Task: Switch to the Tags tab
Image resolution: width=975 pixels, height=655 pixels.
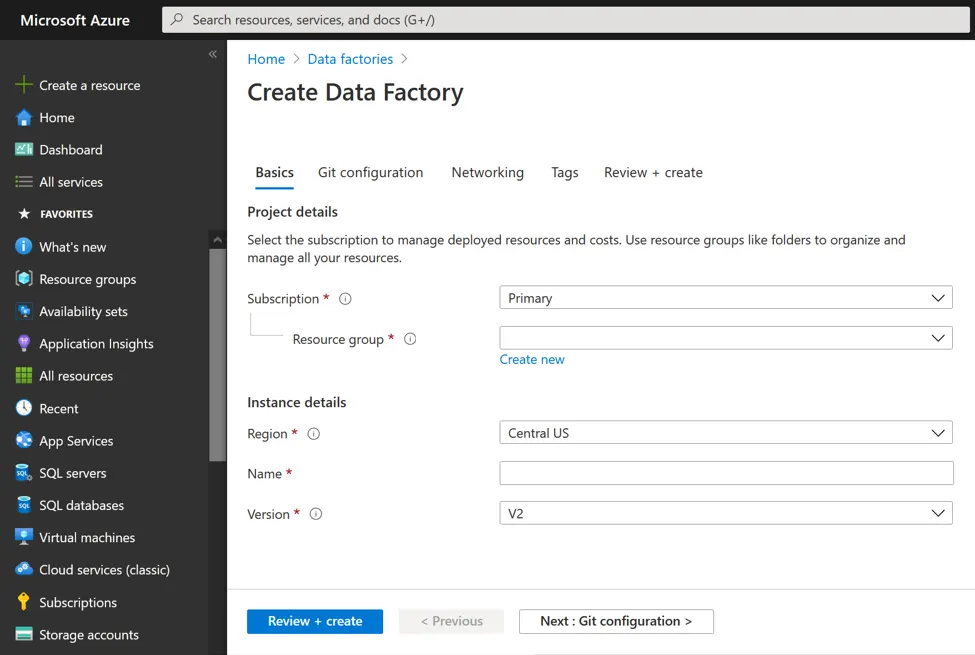Action: click(565, 172)
